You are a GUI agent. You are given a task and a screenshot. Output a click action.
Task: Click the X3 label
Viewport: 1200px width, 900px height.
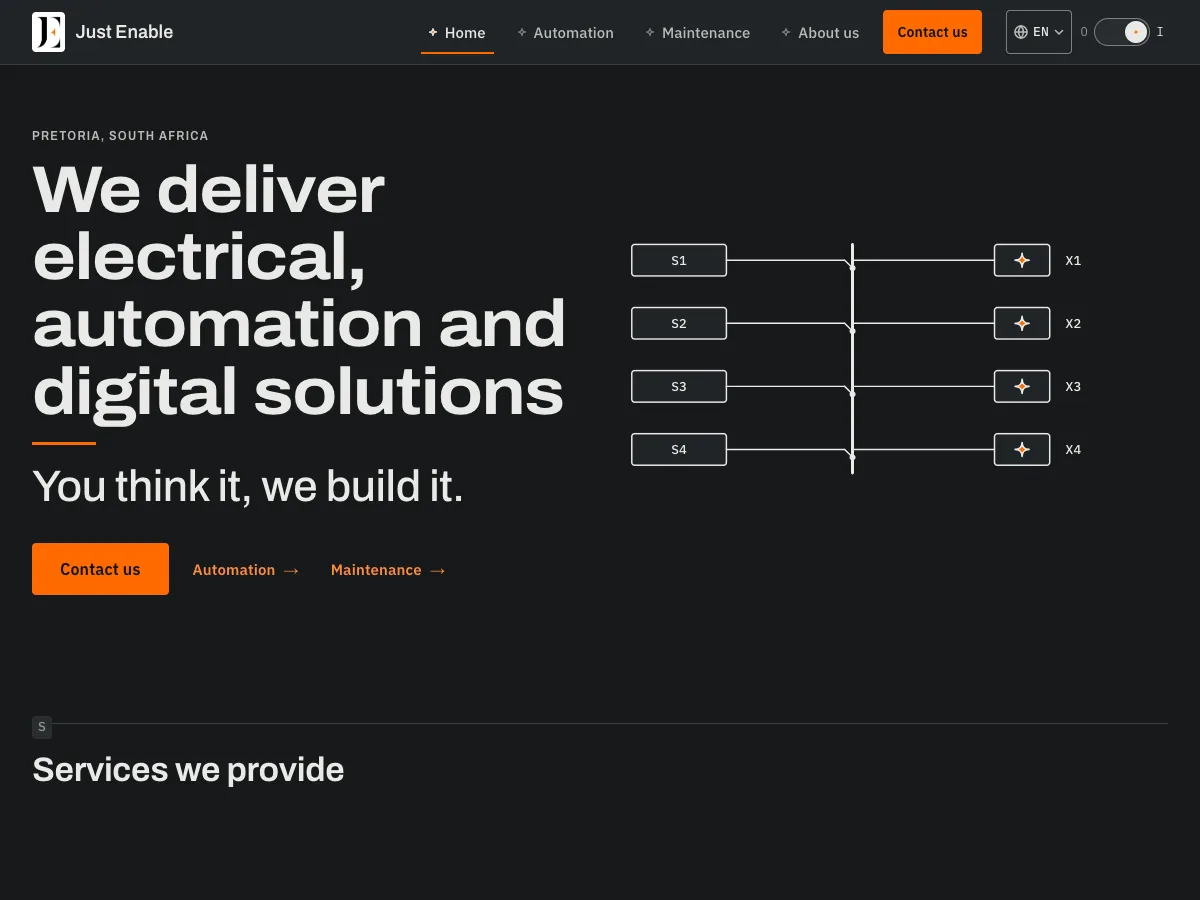click(x=1073, y=386)
